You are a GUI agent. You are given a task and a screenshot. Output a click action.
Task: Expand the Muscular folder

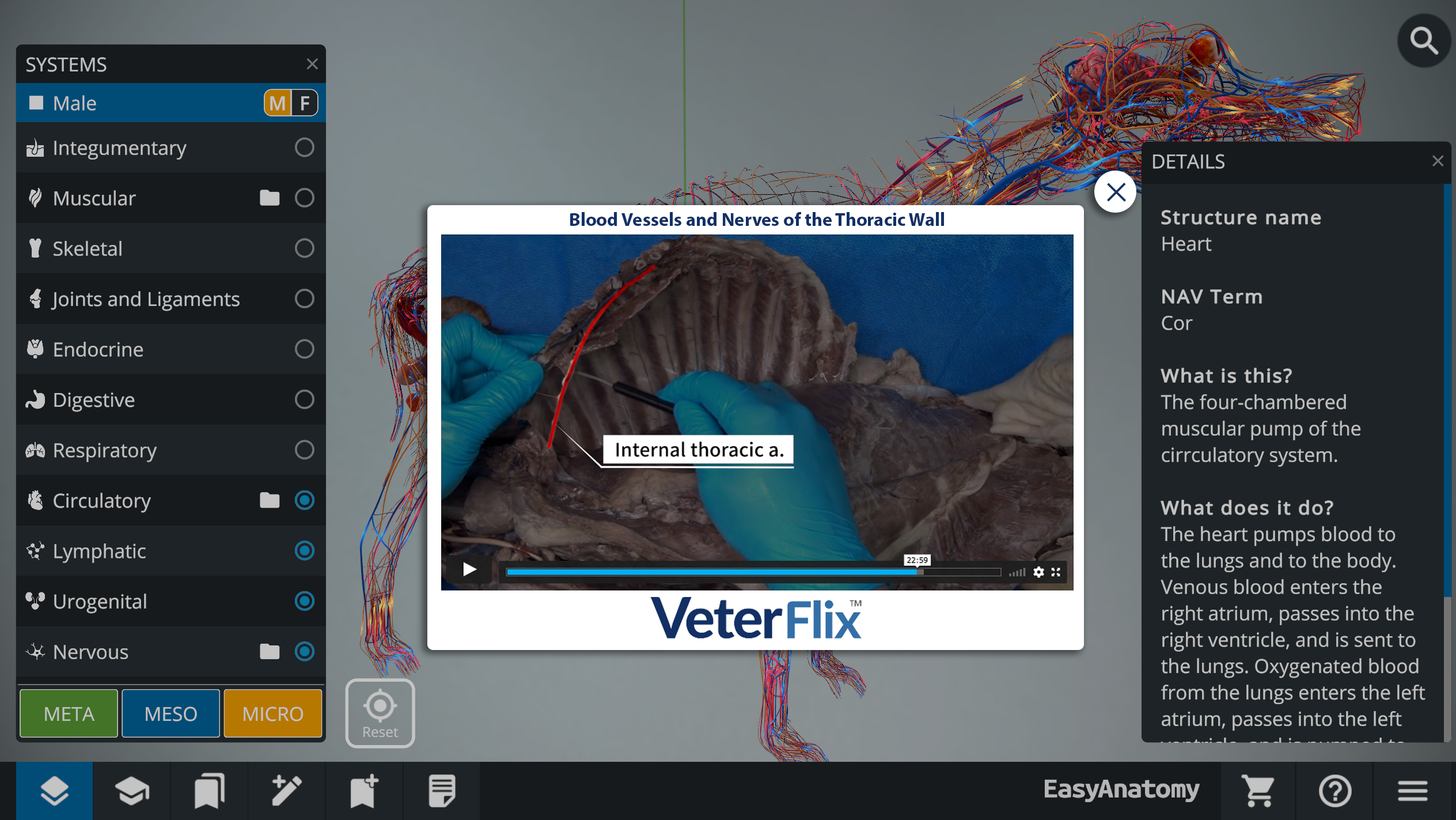coord(270,198)
